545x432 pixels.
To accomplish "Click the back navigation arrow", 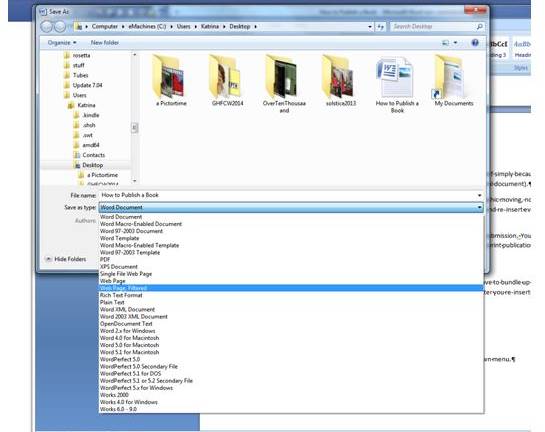I will tap(47, 26).
